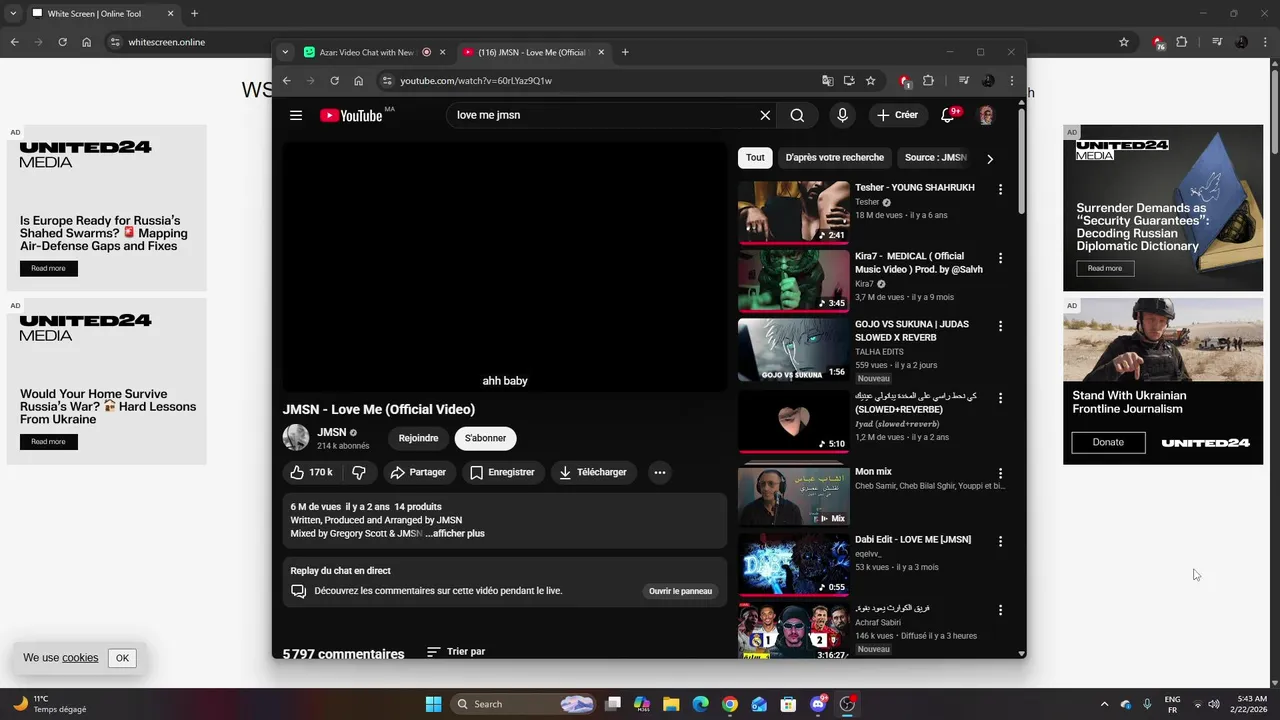Open the JMSN channel avatar
This screenshot has height=720, width=1280.
pos(296,437)
